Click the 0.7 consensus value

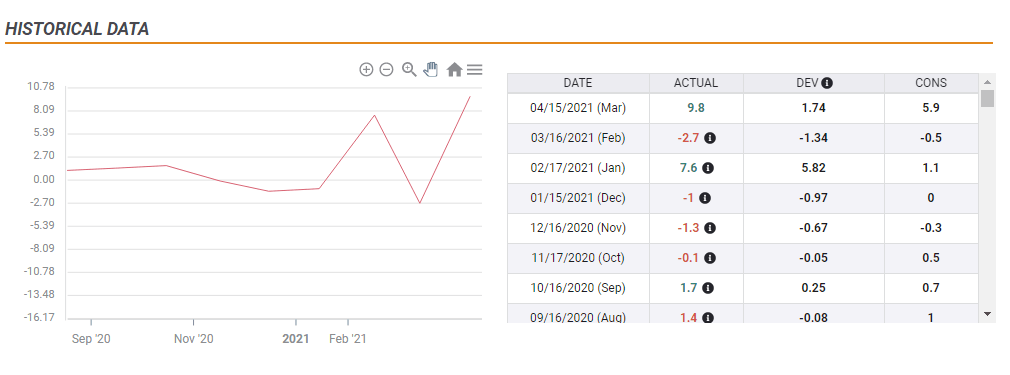pos(931,288)
